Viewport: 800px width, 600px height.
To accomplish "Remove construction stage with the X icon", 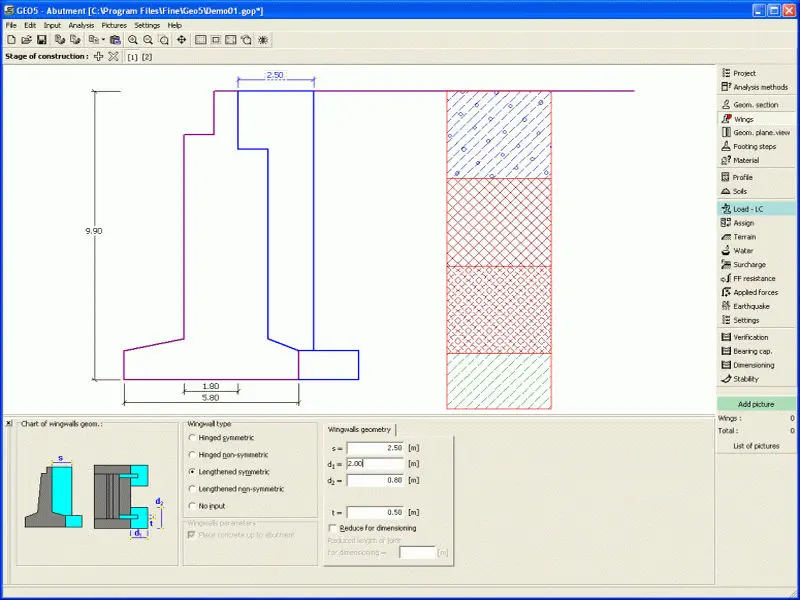I will [113, 57].
